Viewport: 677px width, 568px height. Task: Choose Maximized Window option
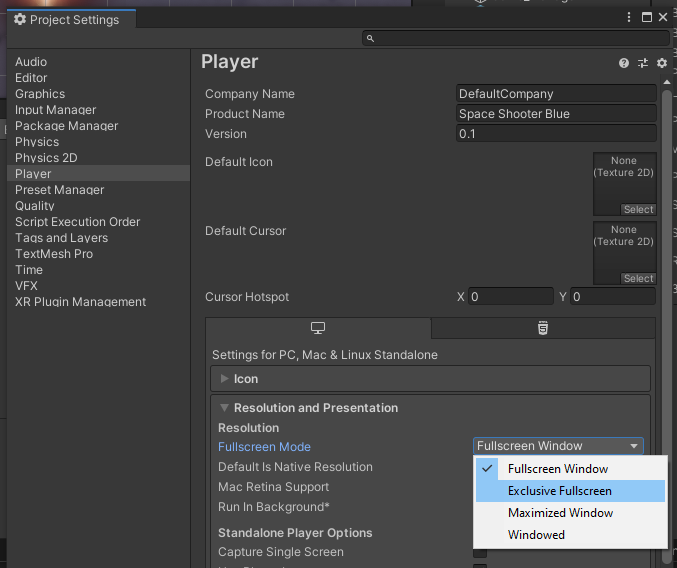pyautogui.click(x=570, y=513)
